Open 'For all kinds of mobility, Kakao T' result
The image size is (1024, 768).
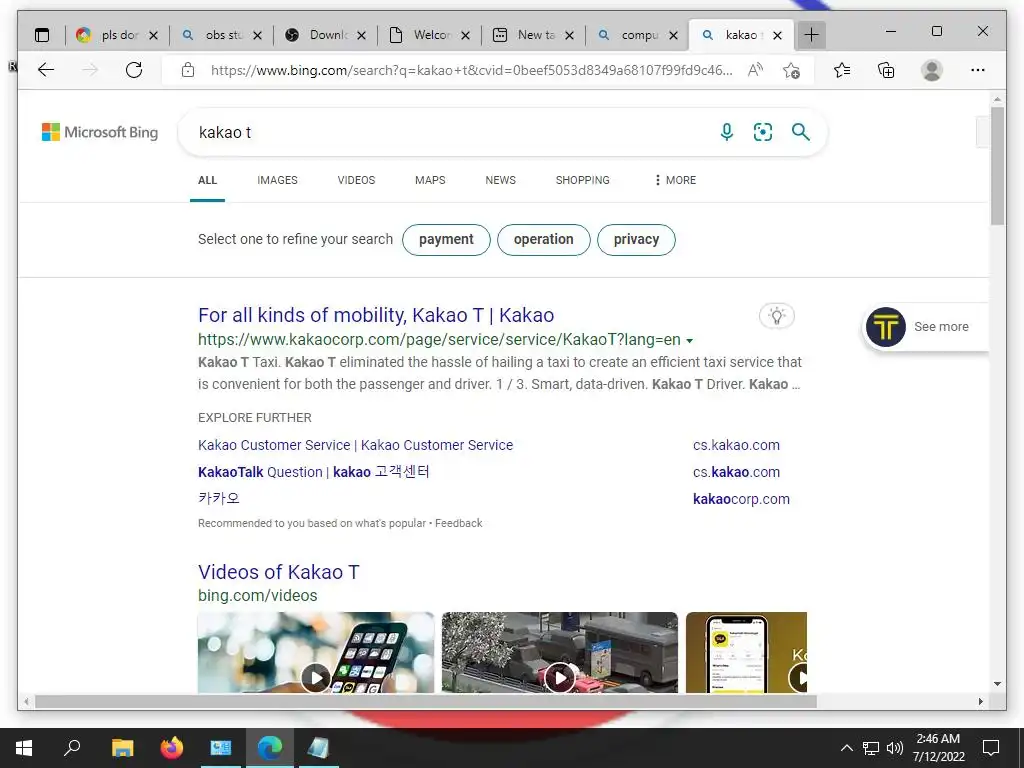click(x=376, y=315)
